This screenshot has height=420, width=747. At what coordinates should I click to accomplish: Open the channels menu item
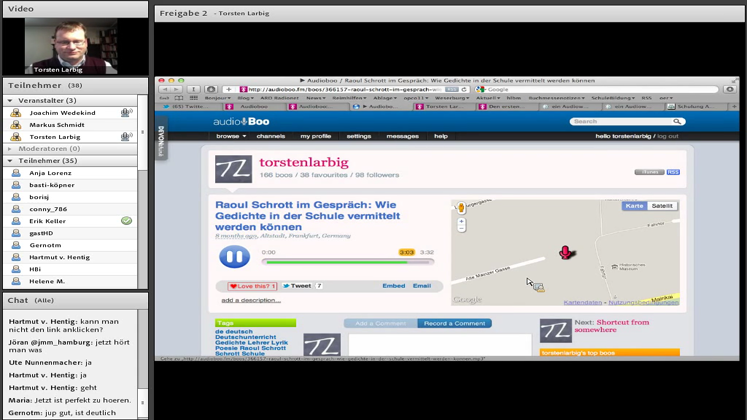point(271,136)
